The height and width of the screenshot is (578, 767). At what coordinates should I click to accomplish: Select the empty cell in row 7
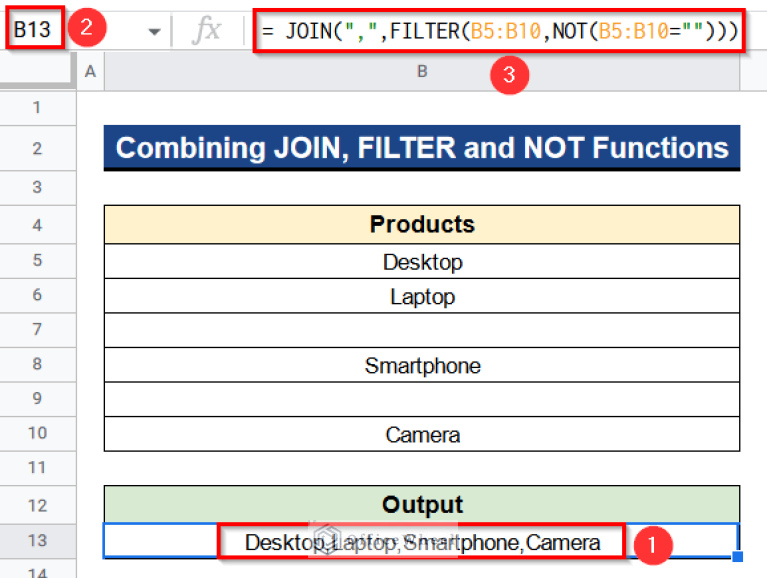click(x=422, y=331)
